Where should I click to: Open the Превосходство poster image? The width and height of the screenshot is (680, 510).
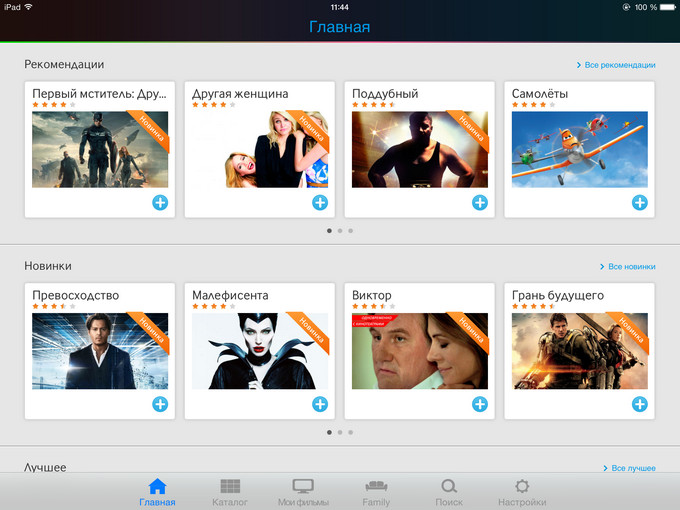tap(100, 351)
